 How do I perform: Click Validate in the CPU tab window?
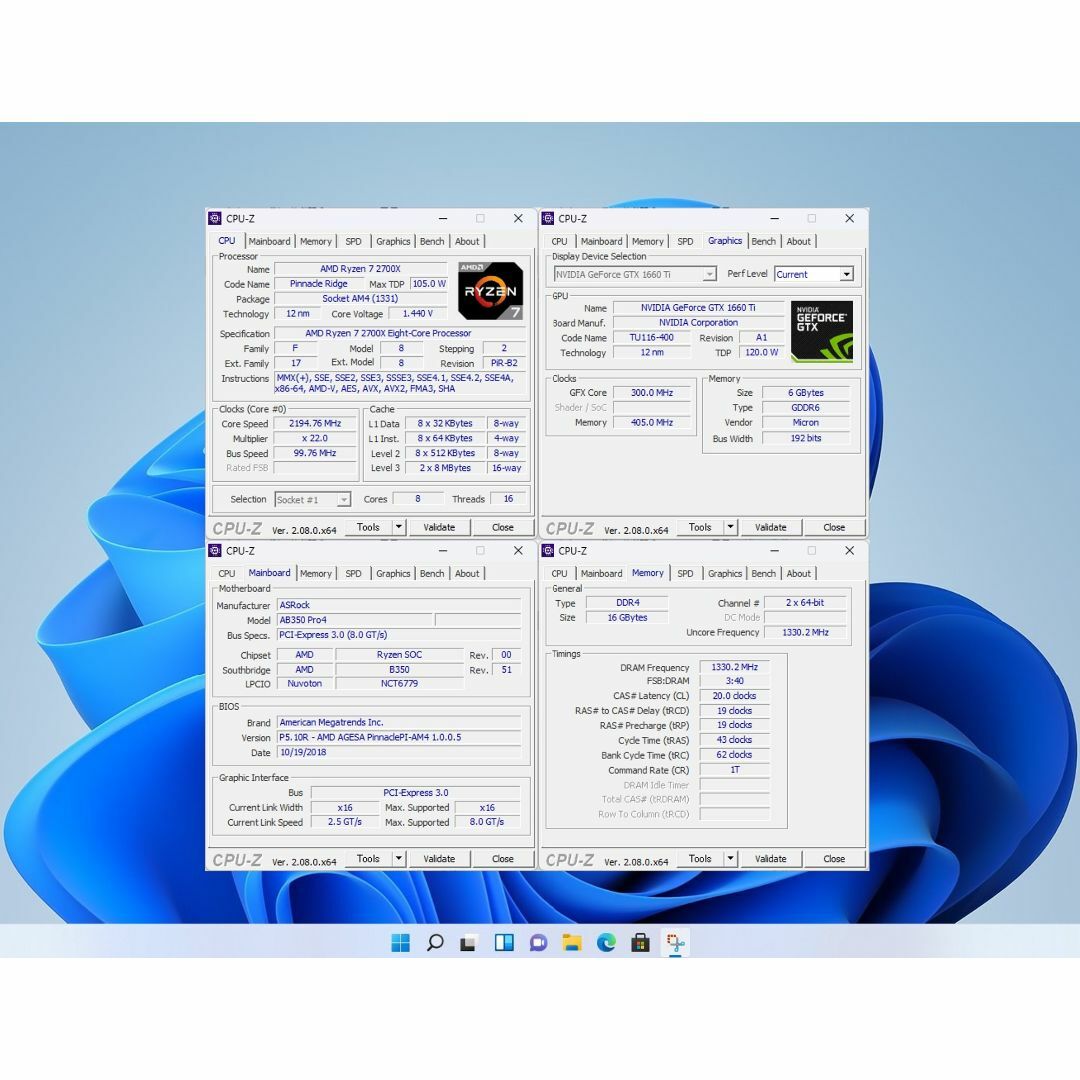439,527
